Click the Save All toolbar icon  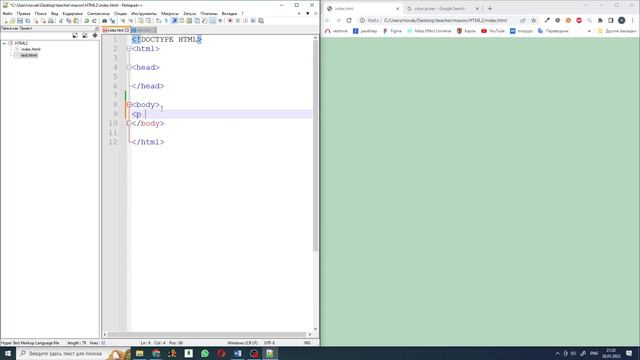(28, 20)
